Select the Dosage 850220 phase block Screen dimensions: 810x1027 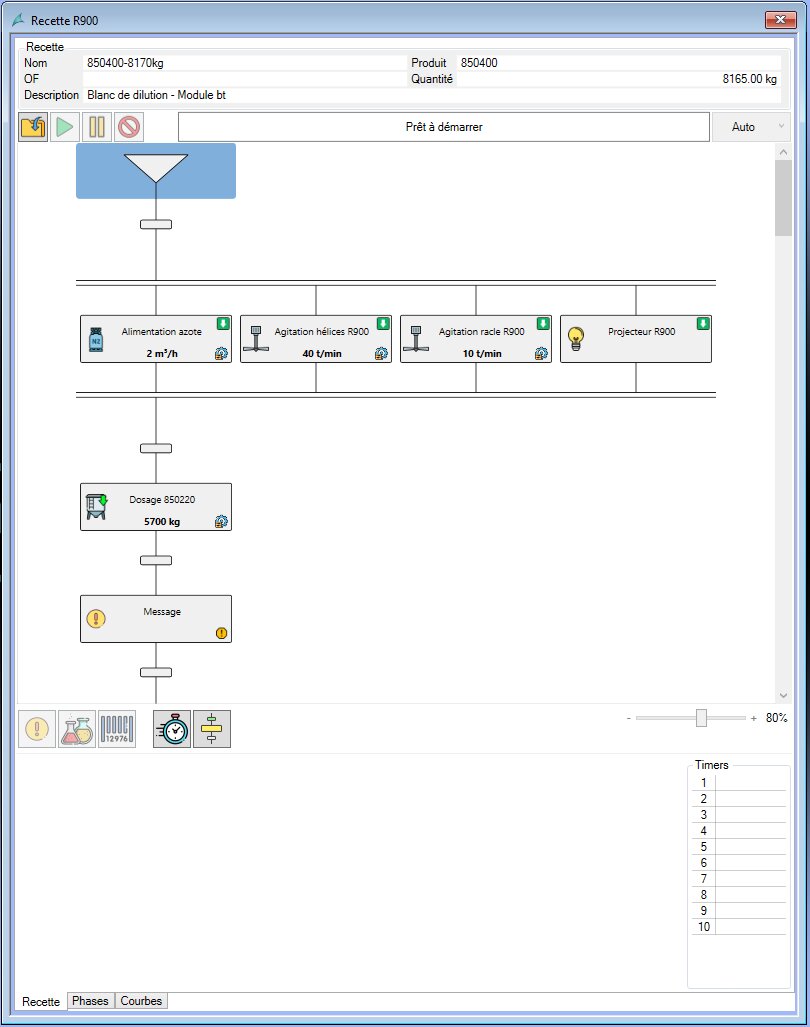tap(156, 507)
